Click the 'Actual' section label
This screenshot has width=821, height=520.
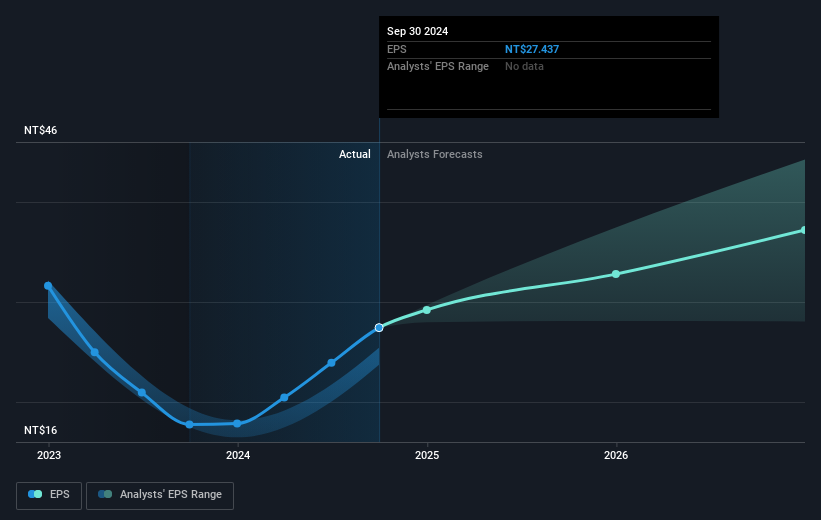[x=354, y=154]
